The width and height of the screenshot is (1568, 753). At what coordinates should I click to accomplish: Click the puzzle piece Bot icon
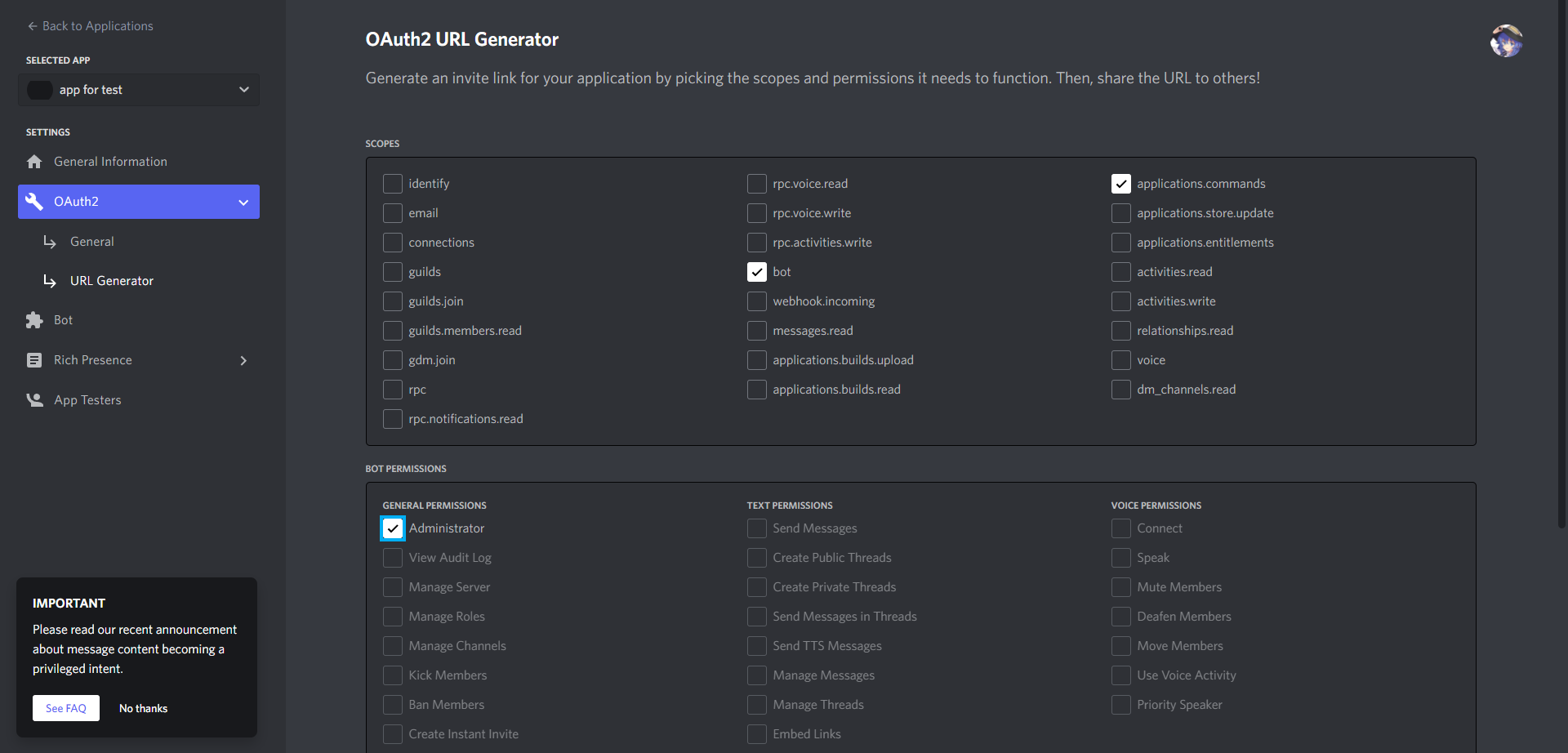34,320
